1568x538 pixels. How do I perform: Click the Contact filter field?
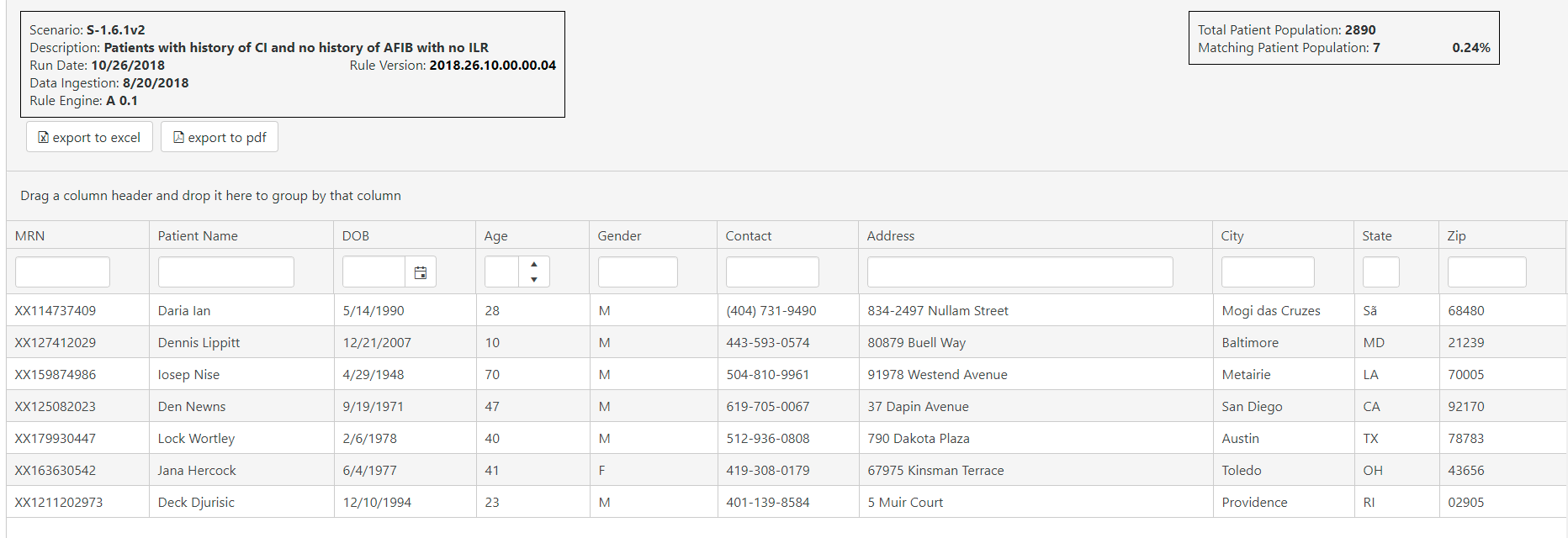click(x=772, y=272)
